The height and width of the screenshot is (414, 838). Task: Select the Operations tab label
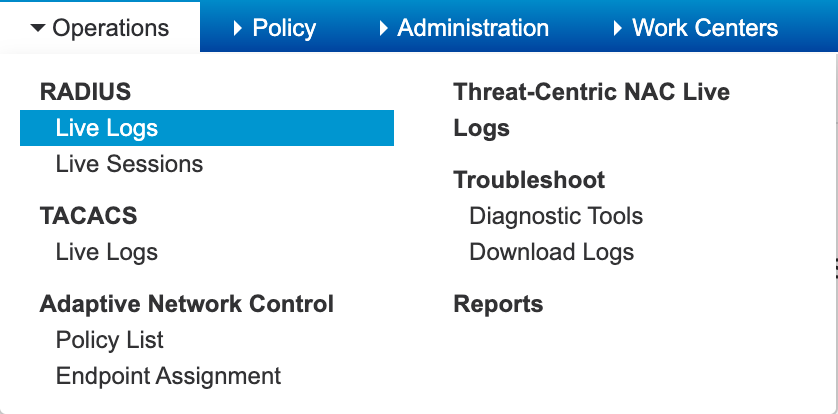pos(110,28)
